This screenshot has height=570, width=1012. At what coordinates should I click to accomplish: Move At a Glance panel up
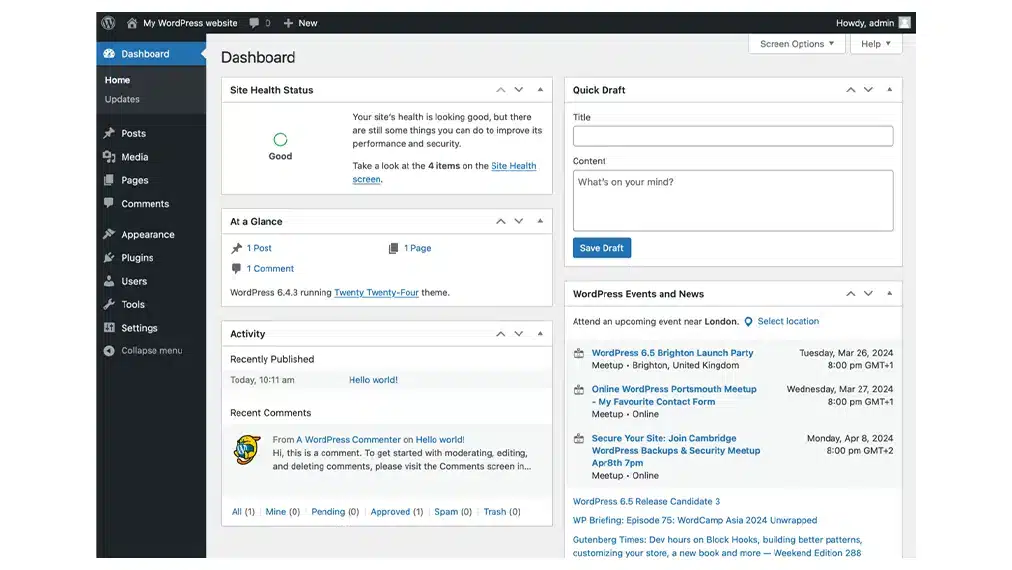click(x=501, y=221)
